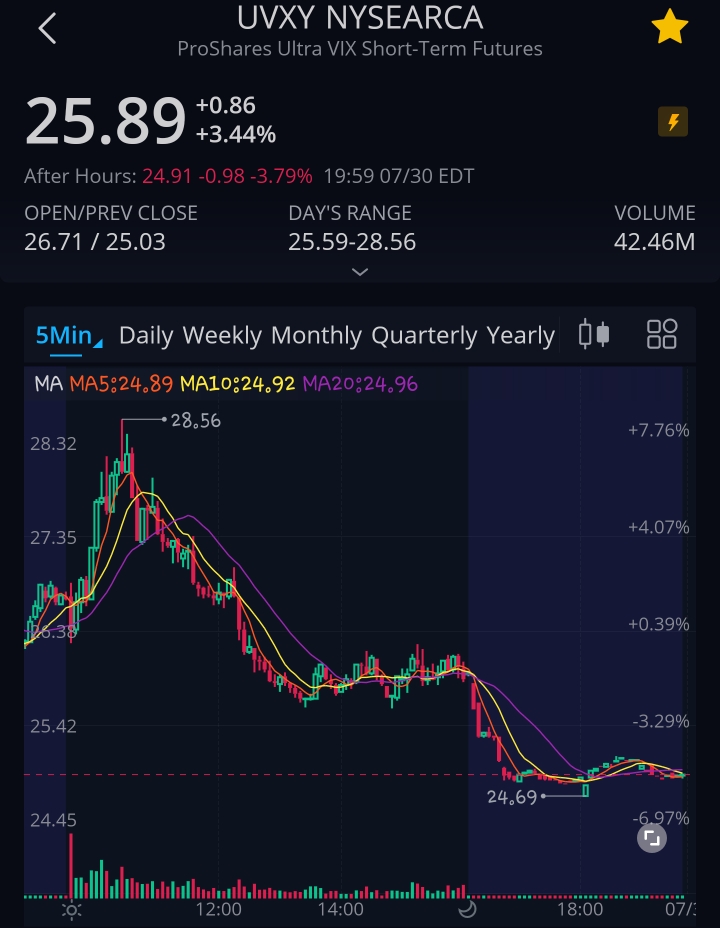The image size is (720, 928).
Task: Go back using the left arrow
Action: tap(47, 28)
